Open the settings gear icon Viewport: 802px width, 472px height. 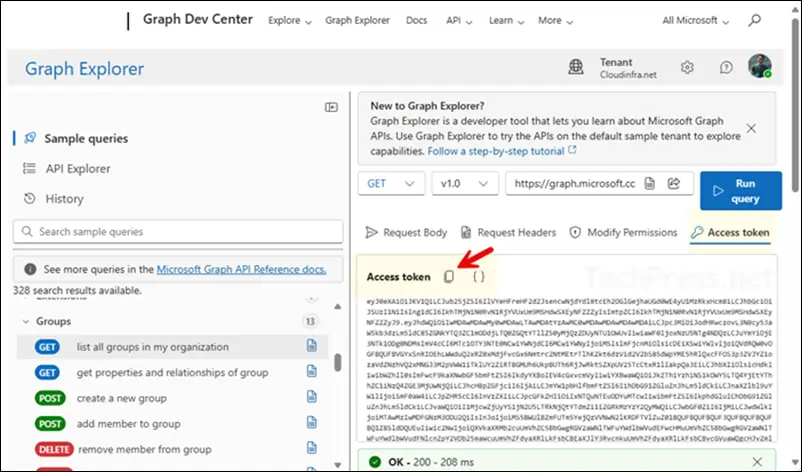click(687, 68)
